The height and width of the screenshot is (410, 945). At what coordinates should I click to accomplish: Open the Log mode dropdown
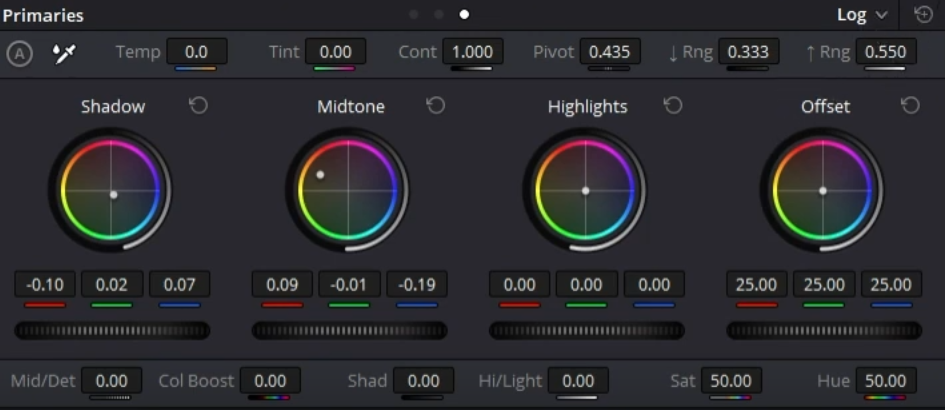[x=862, y=15]
